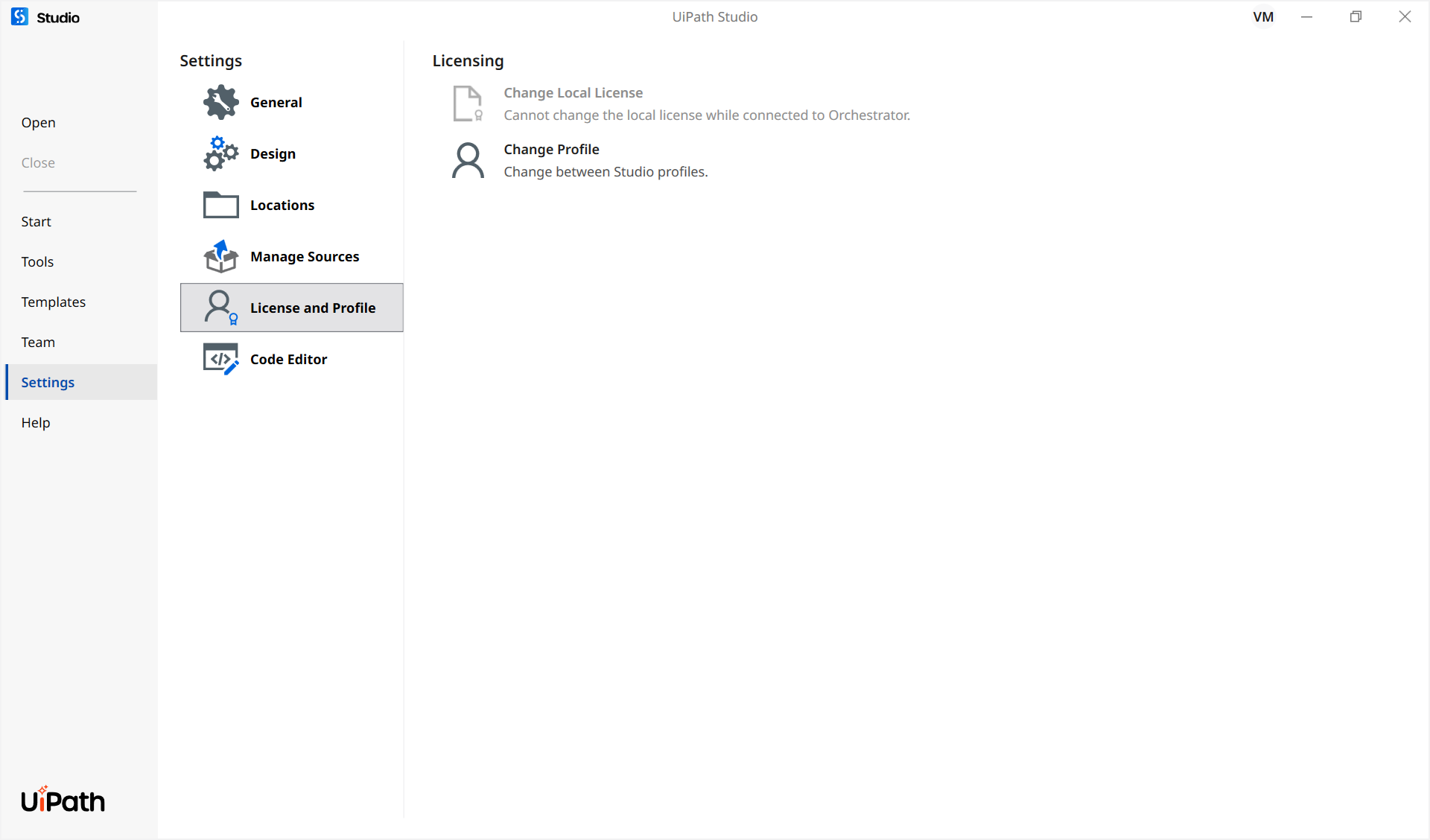Open the Locations folder icon
The width and height of the screenshot is (1430, 840).
pyautogui.click(x=220, y=205)
